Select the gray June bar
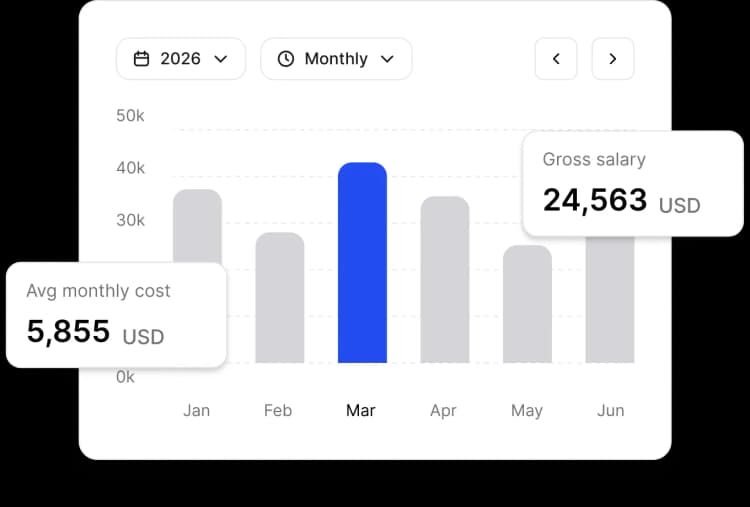The height and width of the screenshot is (507, 750). 610,300
